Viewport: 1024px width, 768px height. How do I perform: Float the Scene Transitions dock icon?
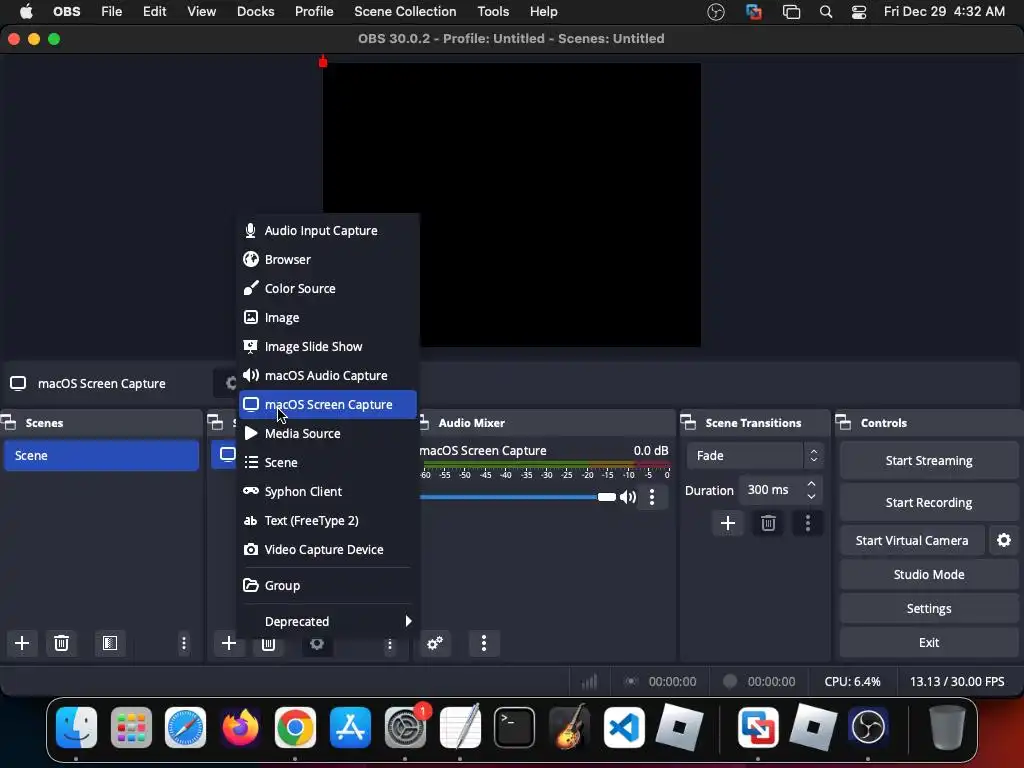[x=688, y=423]
